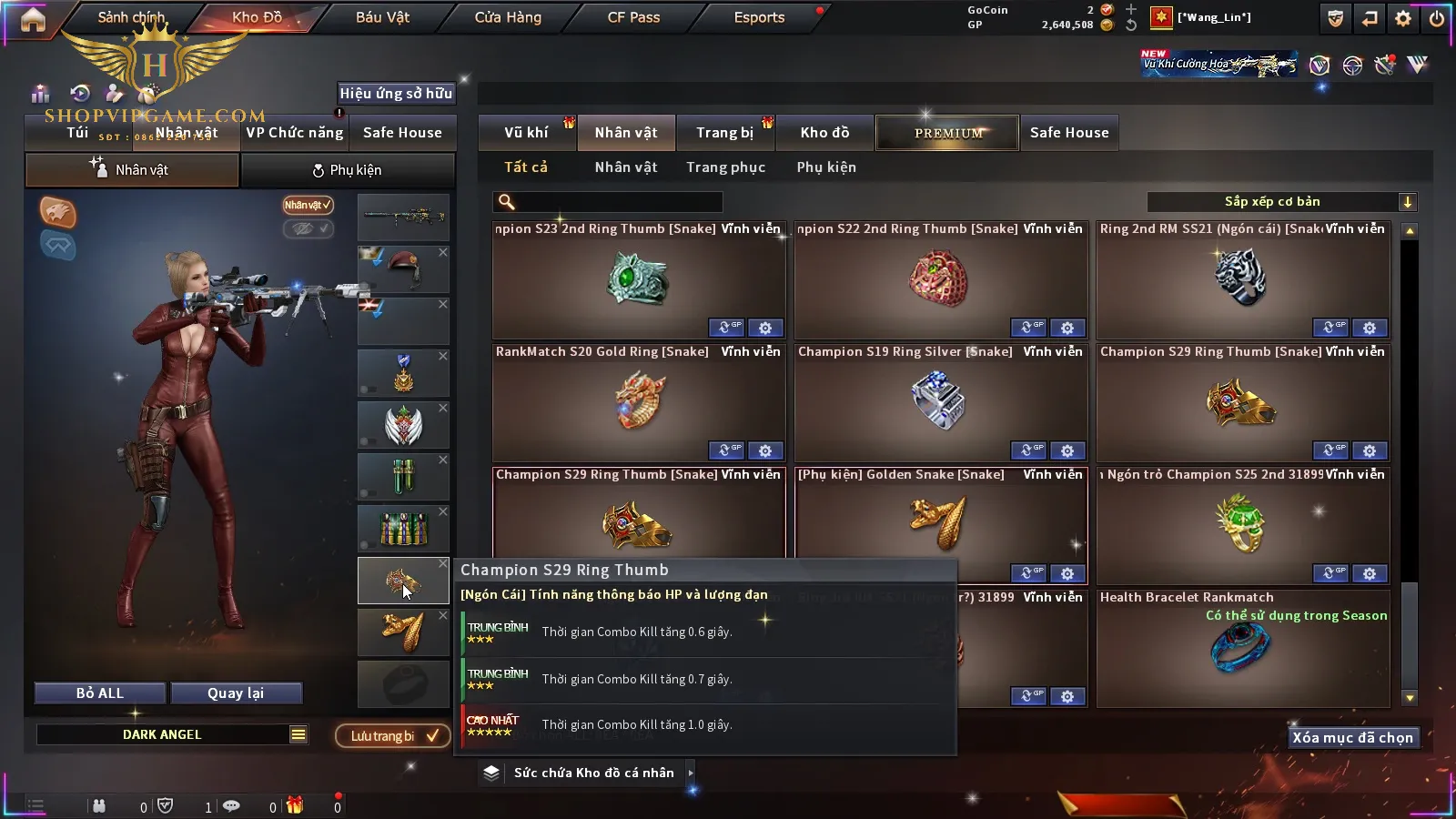Select the Phụ kiện sub-tab filter

point(826,167)
